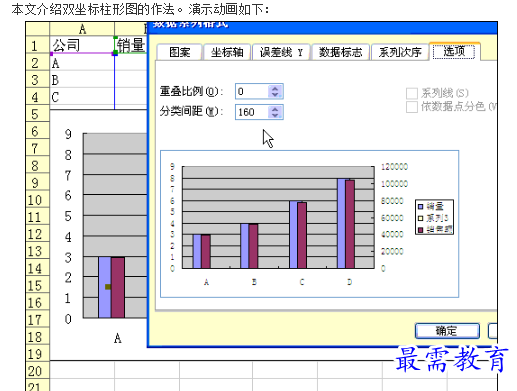Click the blue 销量 legend swatch in preview
The height and width of the screenshot is (391, 517).
tap(421, 207)
